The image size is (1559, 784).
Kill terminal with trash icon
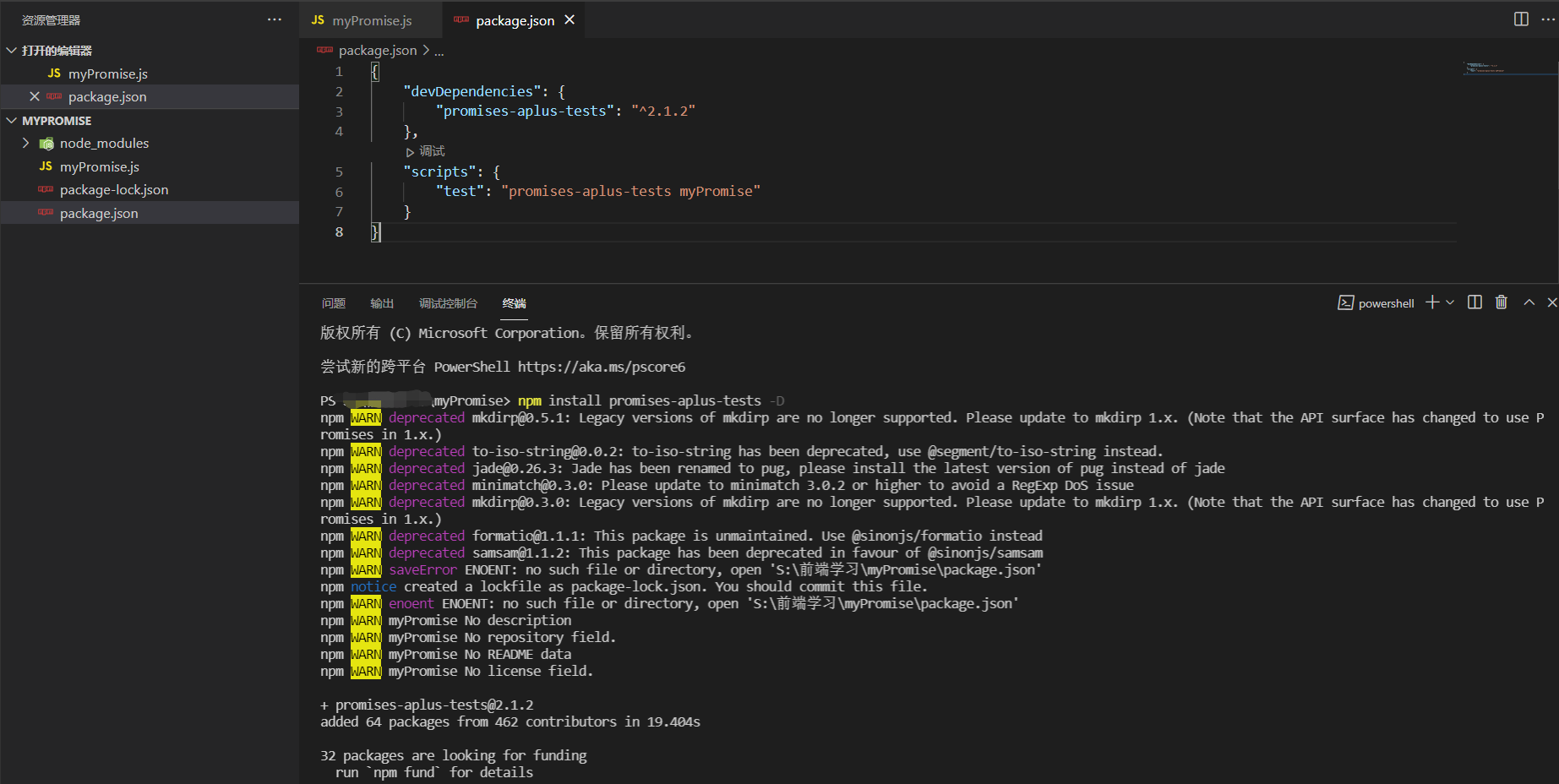tap(1502, 302)
